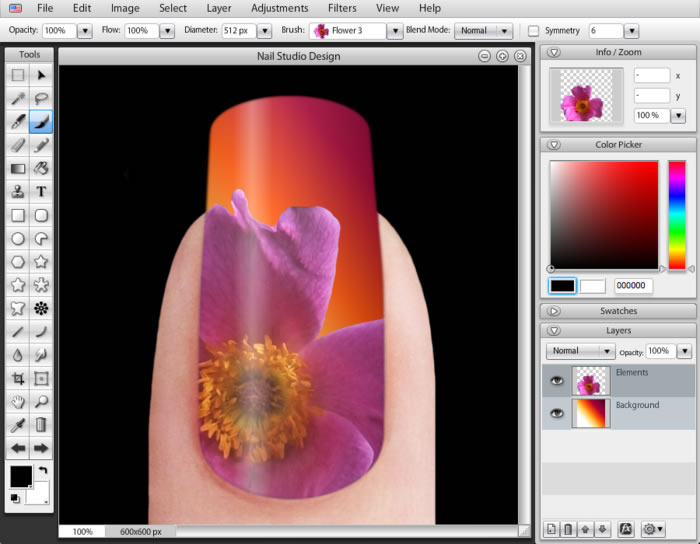This screenshot has width=700, height=544.
Task: Click the hex color input field
Action: 633,286
